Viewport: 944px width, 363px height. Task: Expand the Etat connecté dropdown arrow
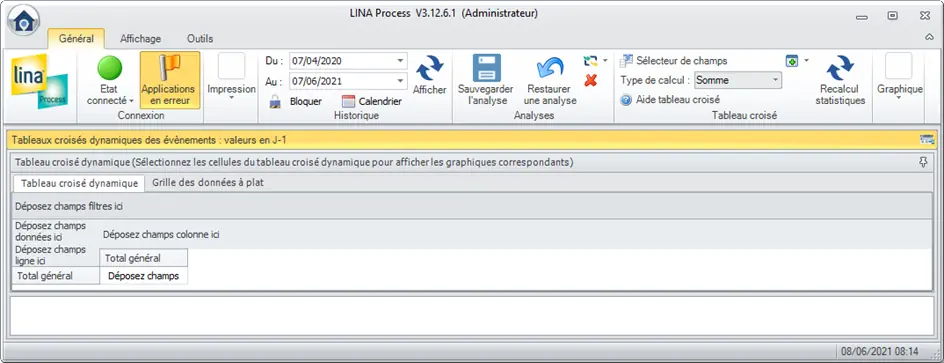[131, 101]
